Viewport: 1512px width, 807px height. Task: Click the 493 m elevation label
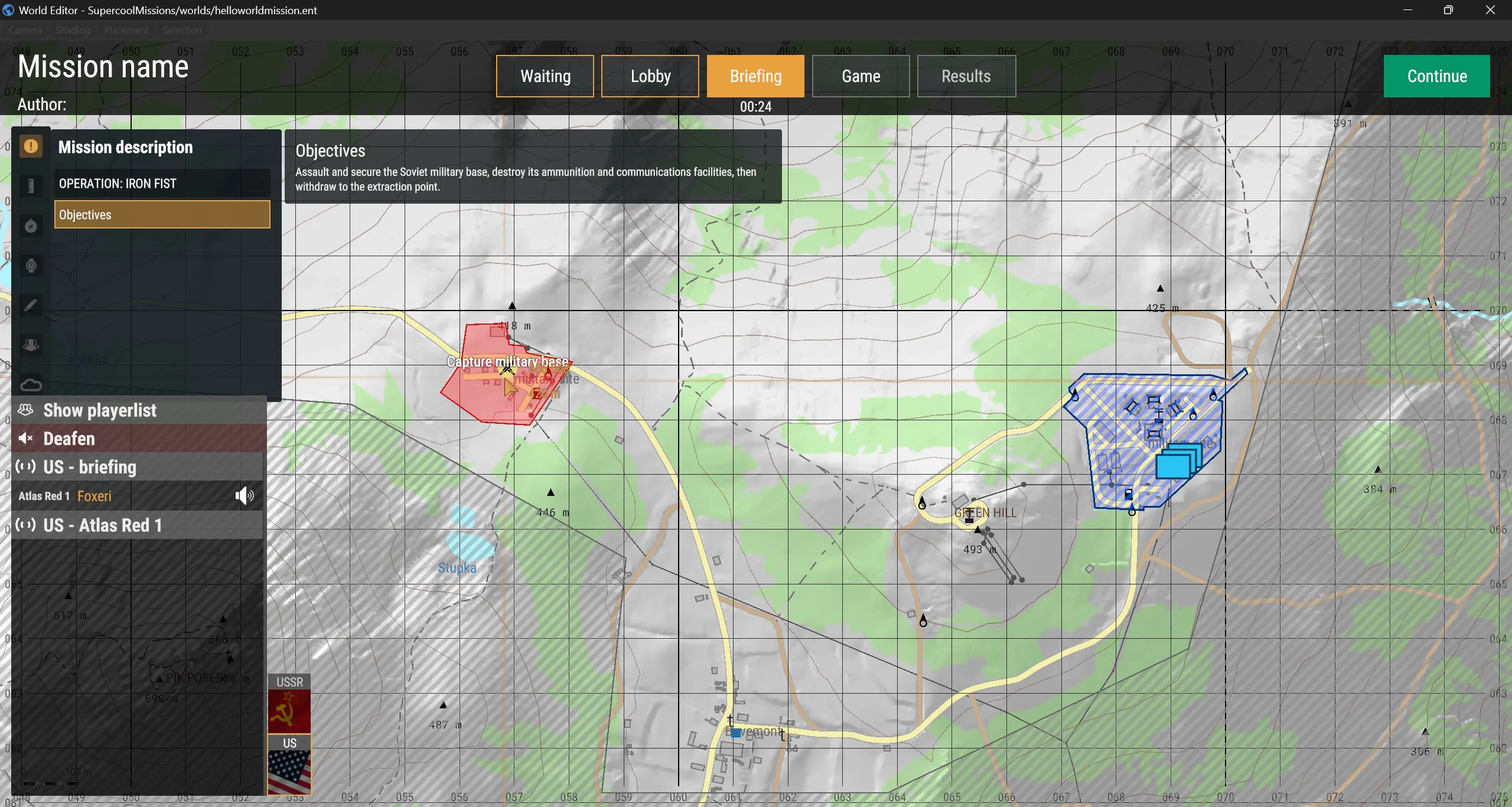coord(980,549)
